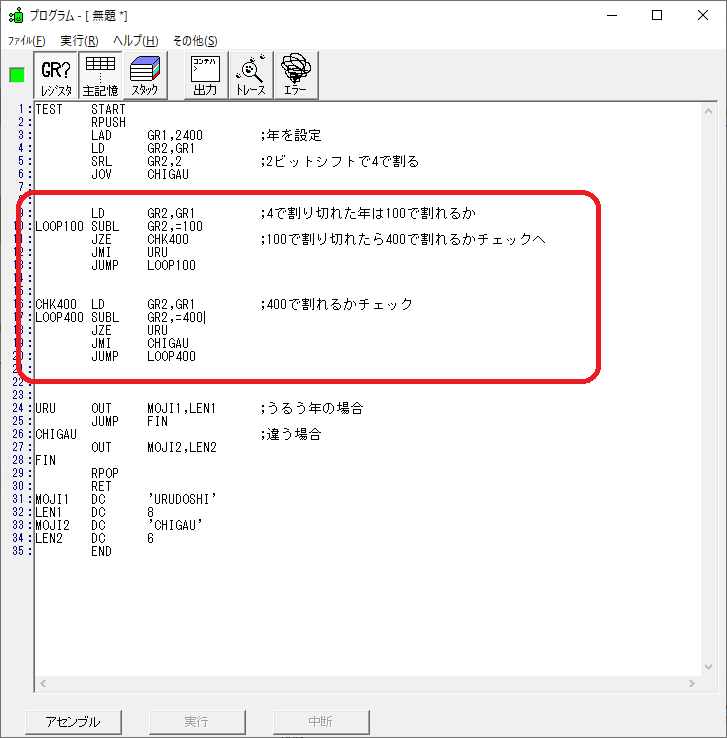Click the 'URUDOSHI' string constant
727x738 pixels.
point(182,499)
